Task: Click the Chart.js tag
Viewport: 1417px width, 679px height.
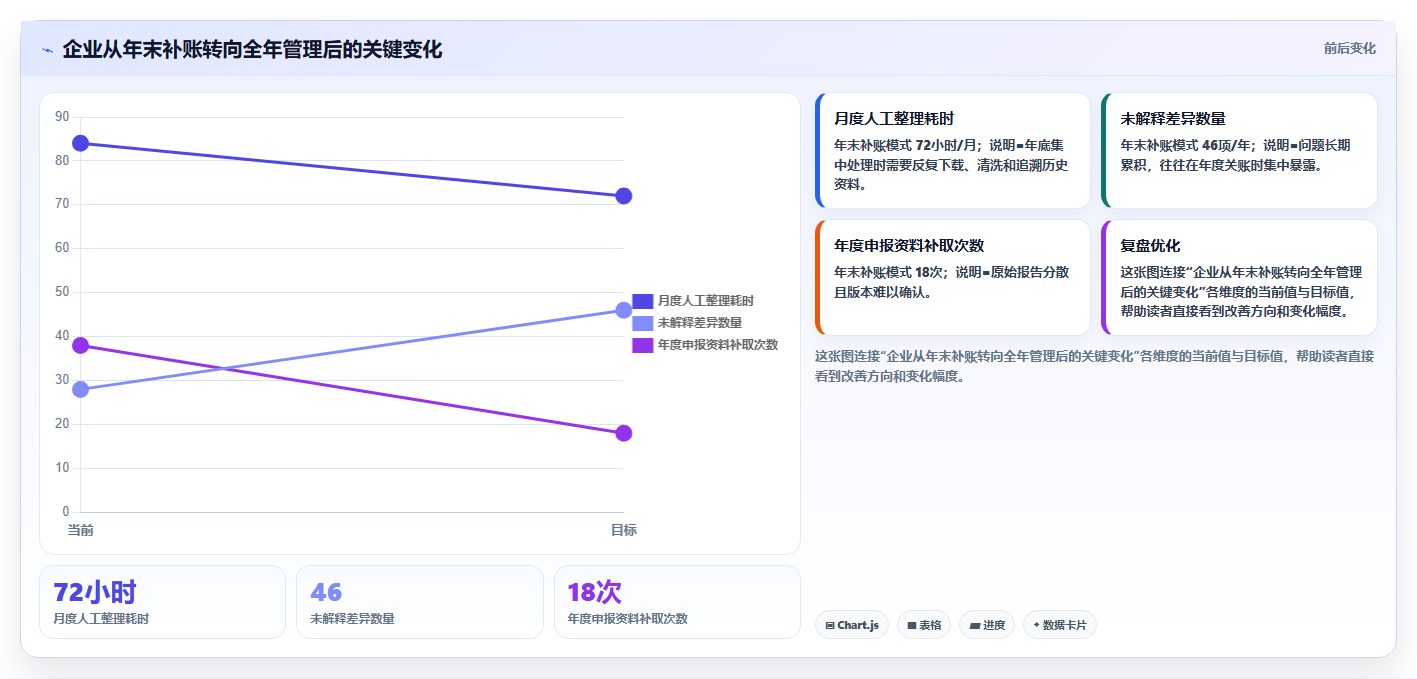Action: 852,625
